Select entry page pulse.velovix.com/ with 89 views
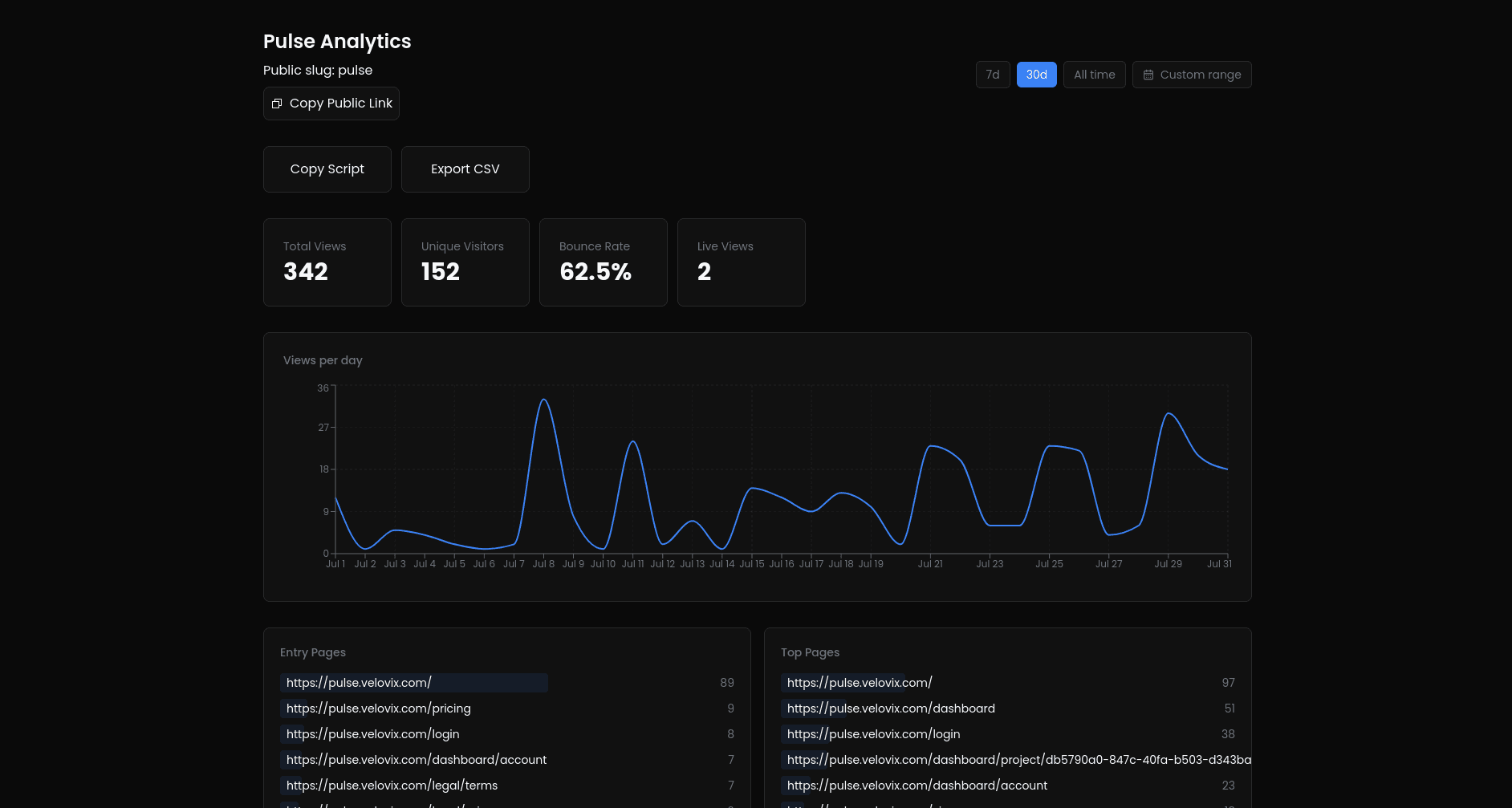1512x808 pixels. [x=507, y=683]
